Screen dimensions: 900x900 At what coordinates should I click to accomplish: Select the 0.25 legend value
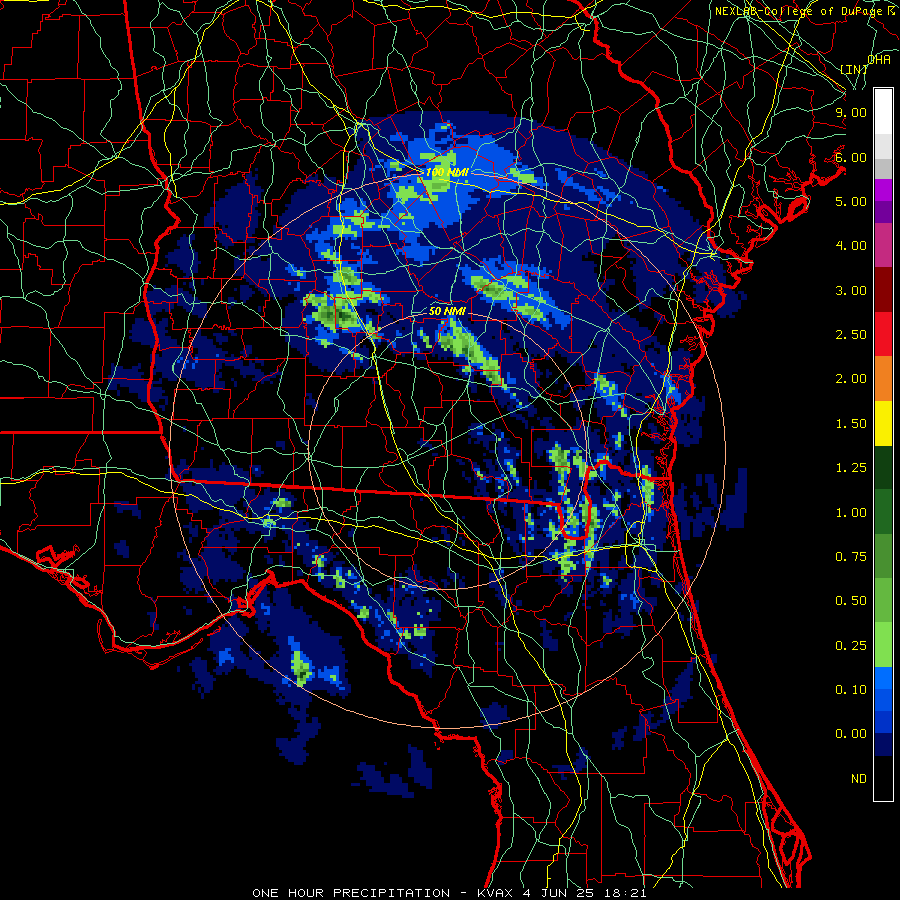tap(851, 646)
